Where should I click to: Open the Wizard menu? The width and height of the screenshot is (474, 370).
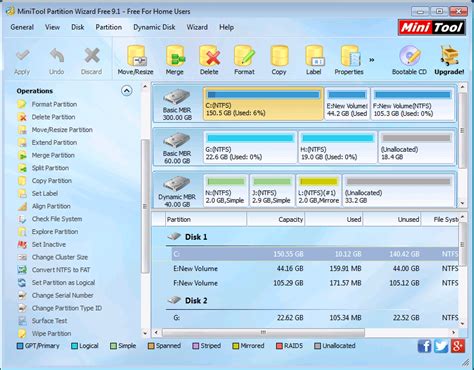[x=197, y=27]
